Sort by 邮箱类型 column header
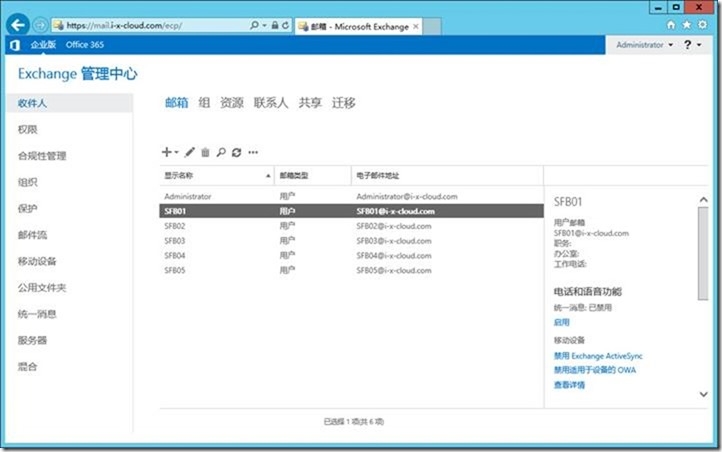This screenshot has width=722, height=452. (313, 175)
